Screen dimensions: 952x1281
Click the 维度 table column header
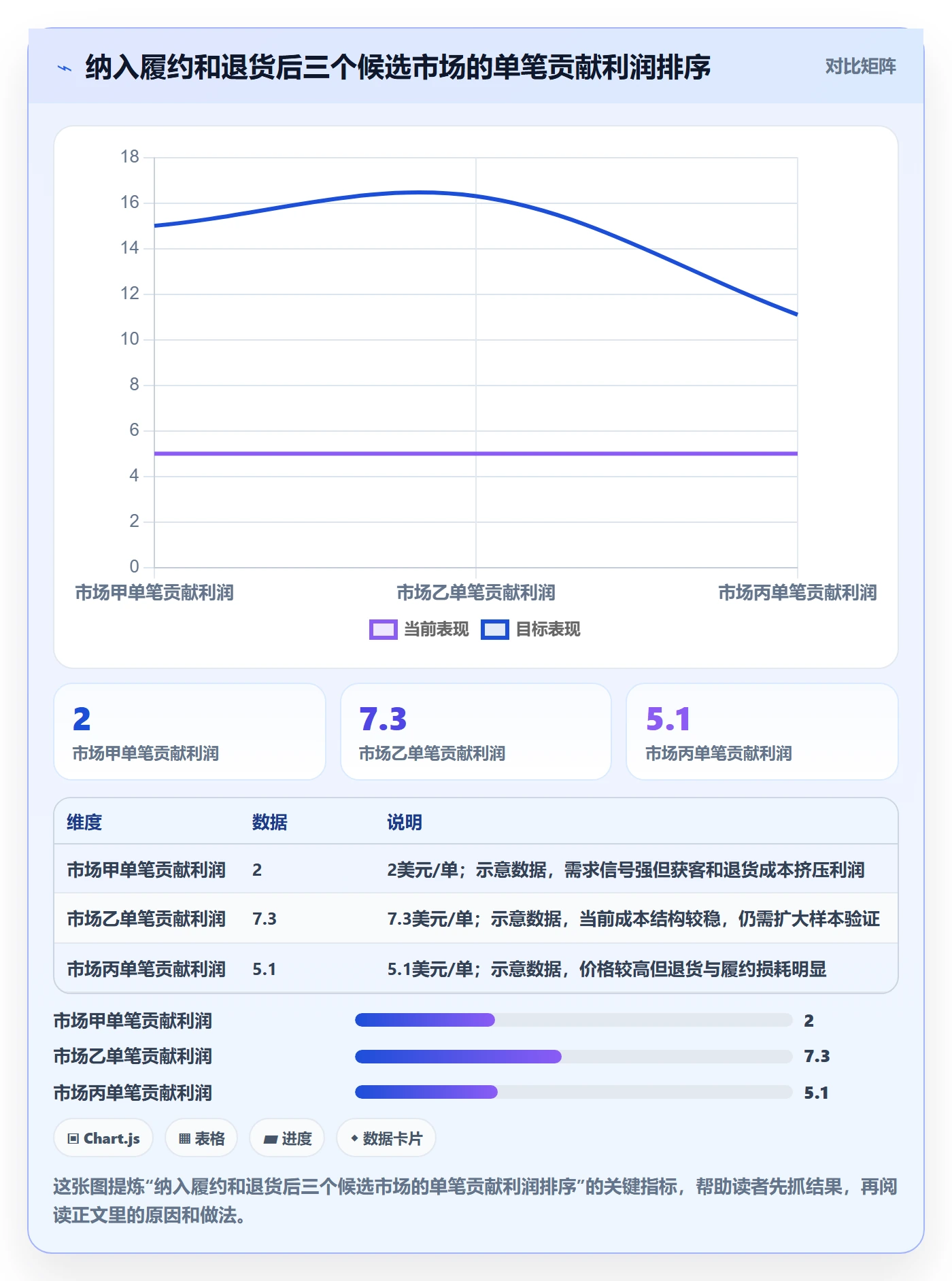point(84,822)
